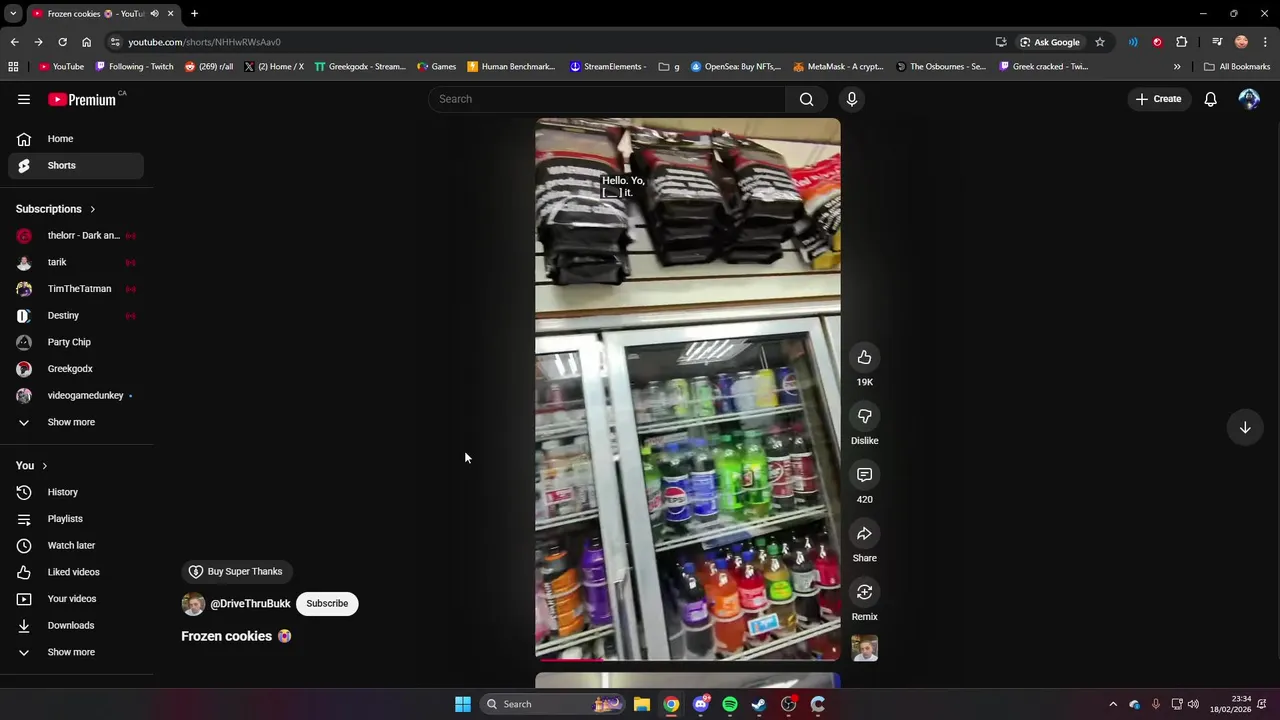Open tarik channel subscription
This screenshot has height=720, width=1280.
tap(76, 262)
